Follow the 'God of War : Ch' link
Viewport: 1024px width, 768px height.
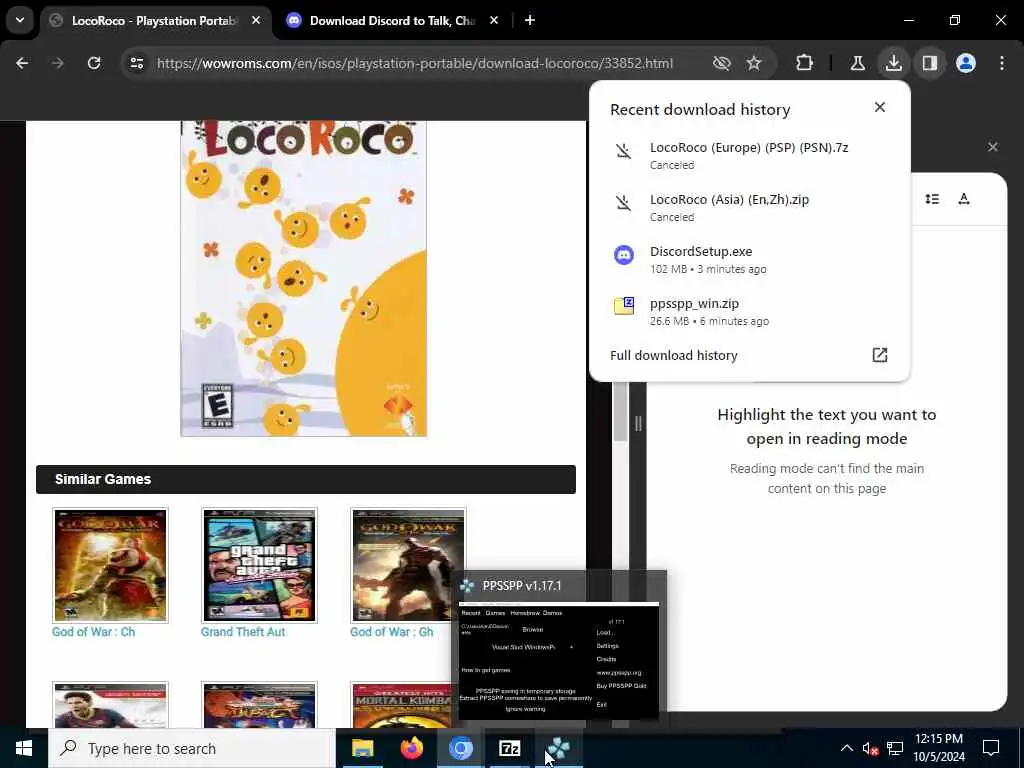pyautogui.click(x=93, y=632)
